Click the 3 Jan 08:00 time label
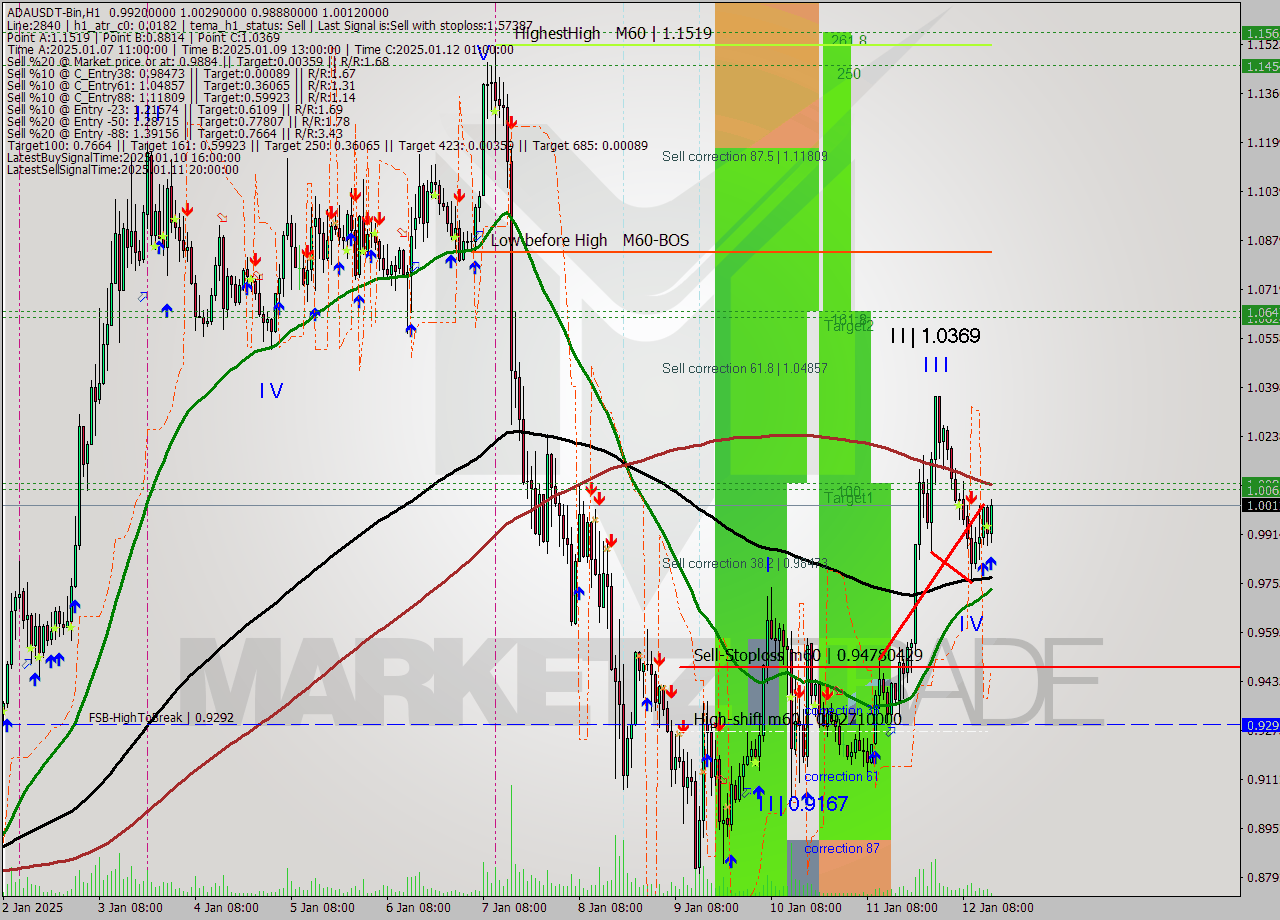1280x920 pixels. coord(130,908)
